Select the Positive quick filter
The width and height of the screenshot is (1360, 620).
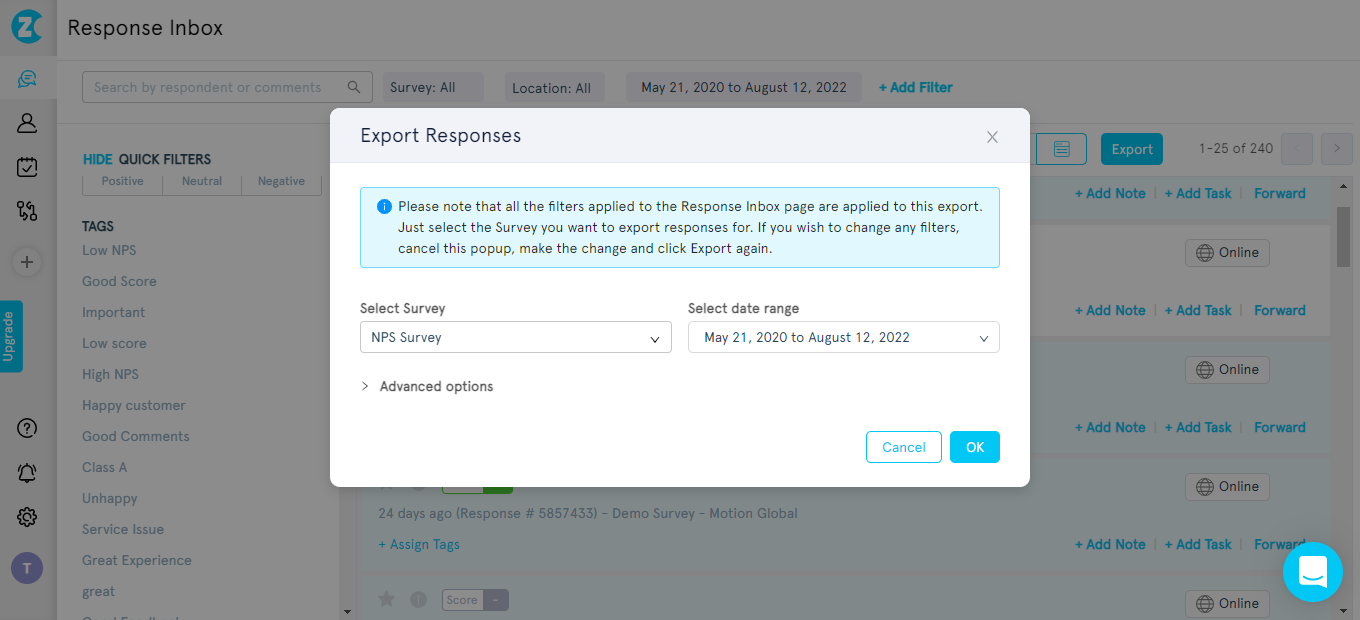(x=121, y=181)
